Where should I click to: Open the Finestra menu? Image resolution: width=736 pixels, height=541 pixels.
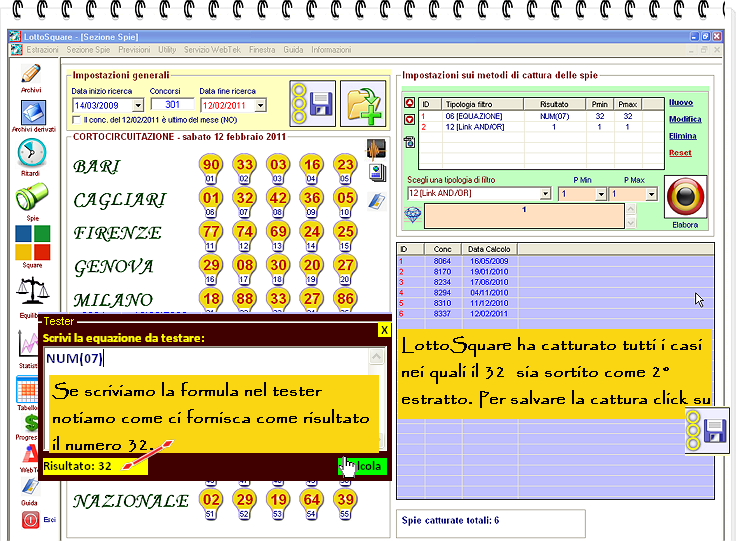pyautogui.click(x=262, y=50)
